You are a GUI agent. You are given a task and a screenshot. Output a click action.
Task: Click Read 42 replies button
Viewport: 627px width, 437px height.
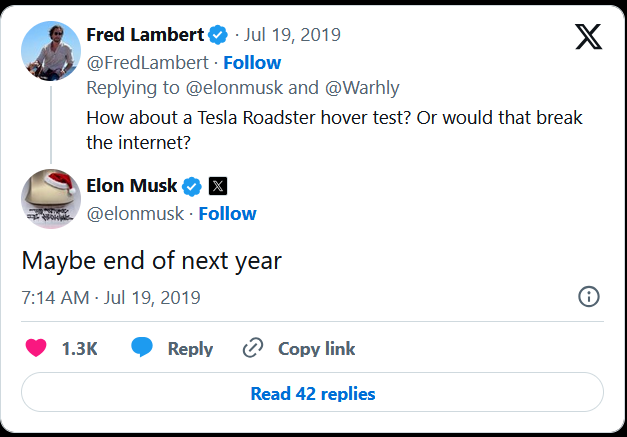tap(312, 392)
